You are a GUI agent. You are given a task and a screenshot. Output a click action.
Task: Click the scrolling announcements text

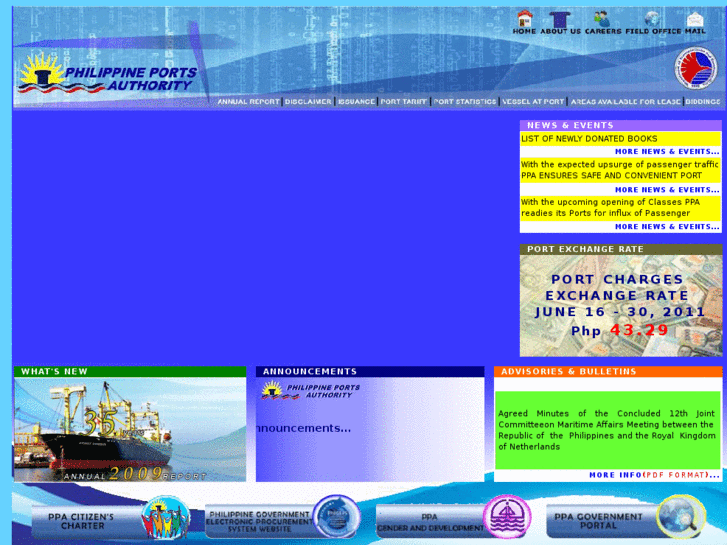[303, 428]
